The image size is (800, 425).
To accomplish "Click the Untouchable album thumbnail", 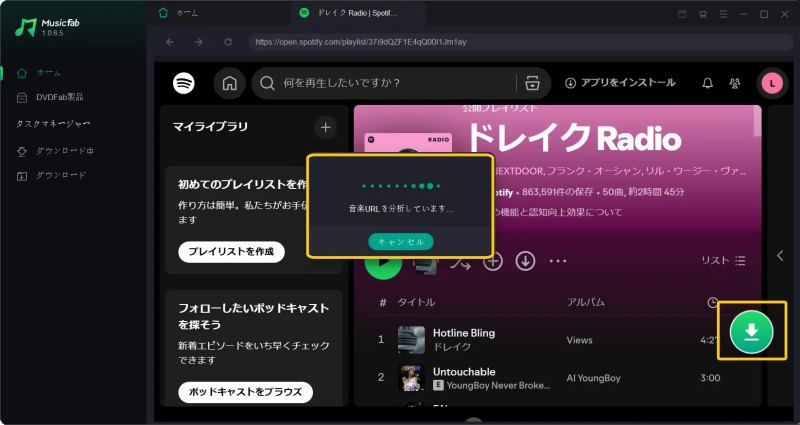I will click(x=411, y=378).
